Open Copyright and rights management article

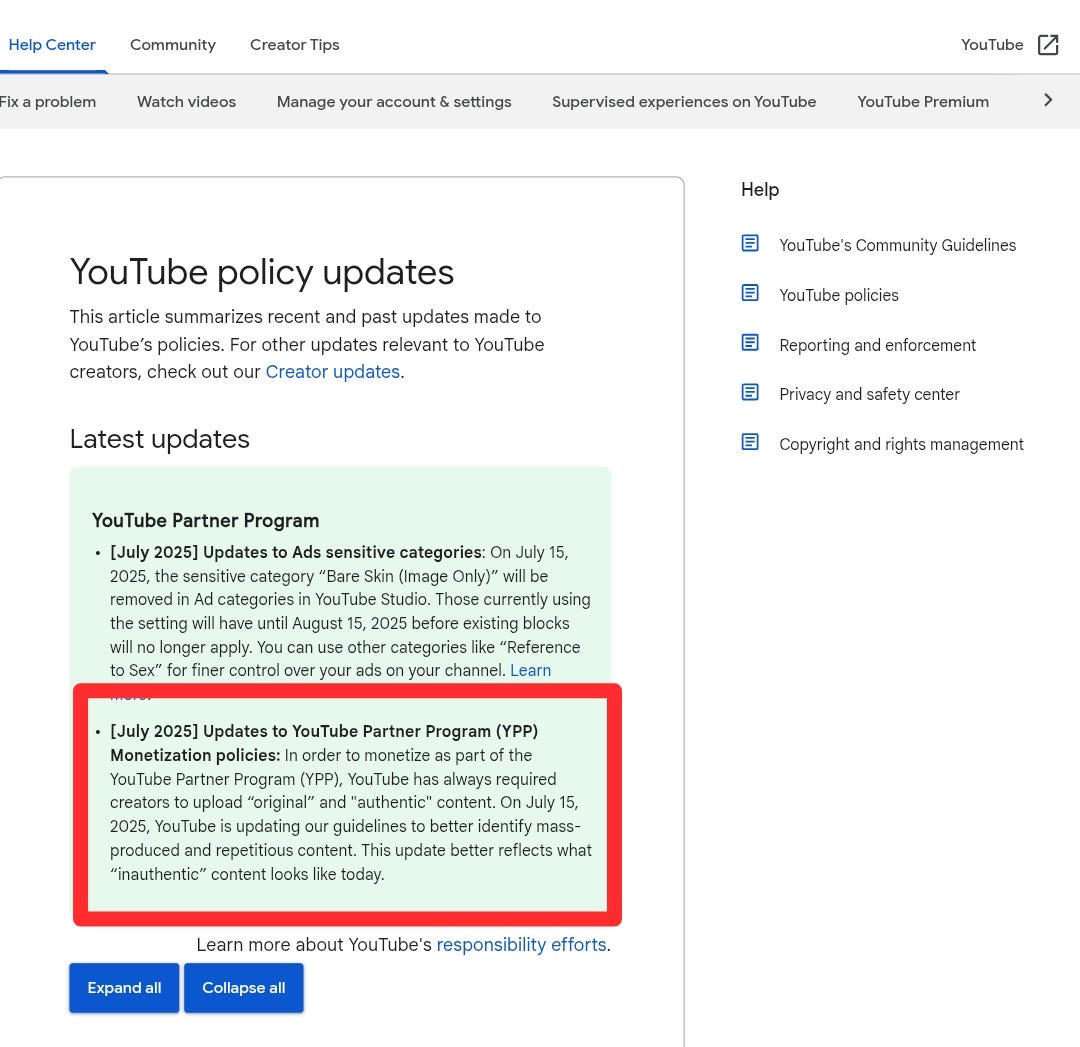(902, 444)
